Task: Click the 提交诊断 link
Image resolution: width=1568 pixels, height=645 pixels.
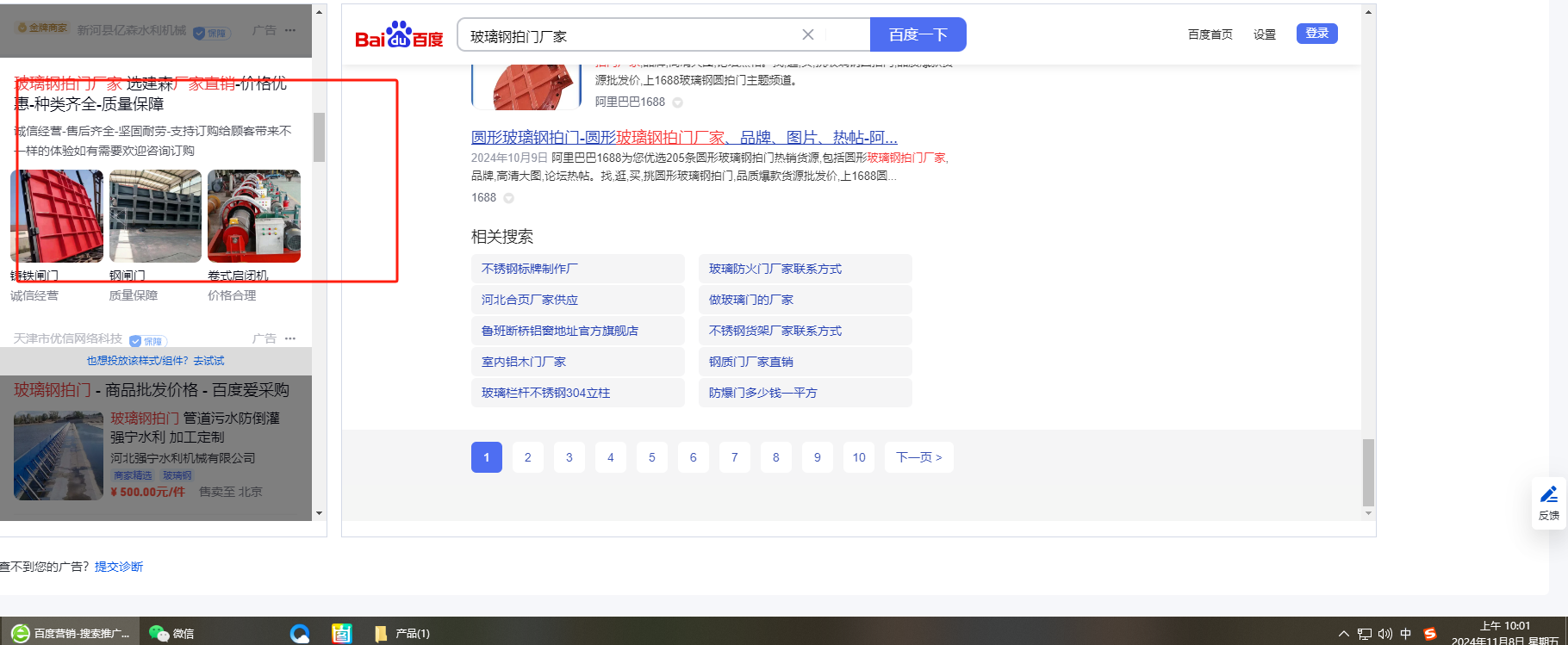Action: [x=119, y=567]
